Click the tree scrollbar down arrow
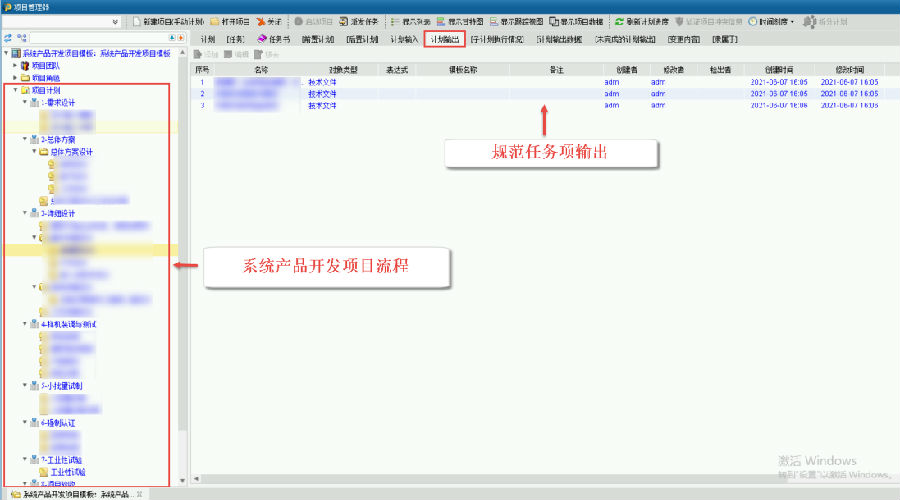The width and height of the screenshot is (900, 500). [x=183, y=480]
